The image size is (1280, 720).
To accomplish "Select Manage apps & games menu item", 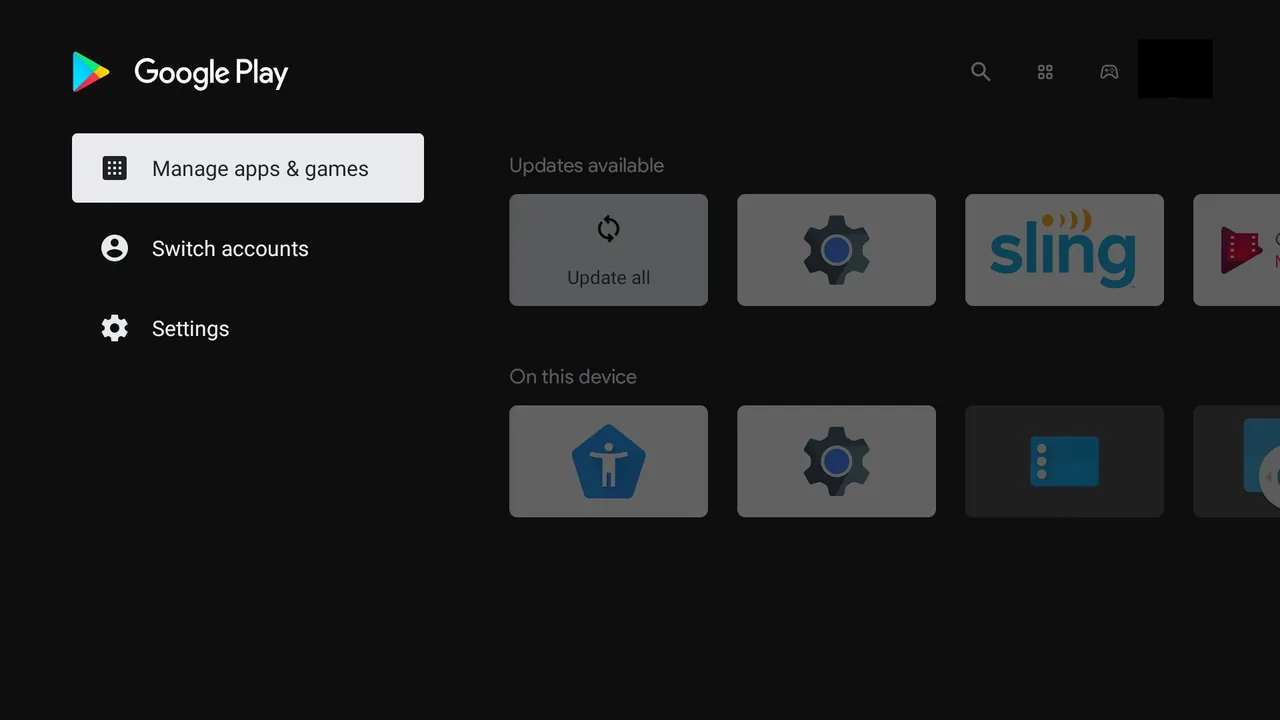I will pyautogui.click(x=248, y=168).
